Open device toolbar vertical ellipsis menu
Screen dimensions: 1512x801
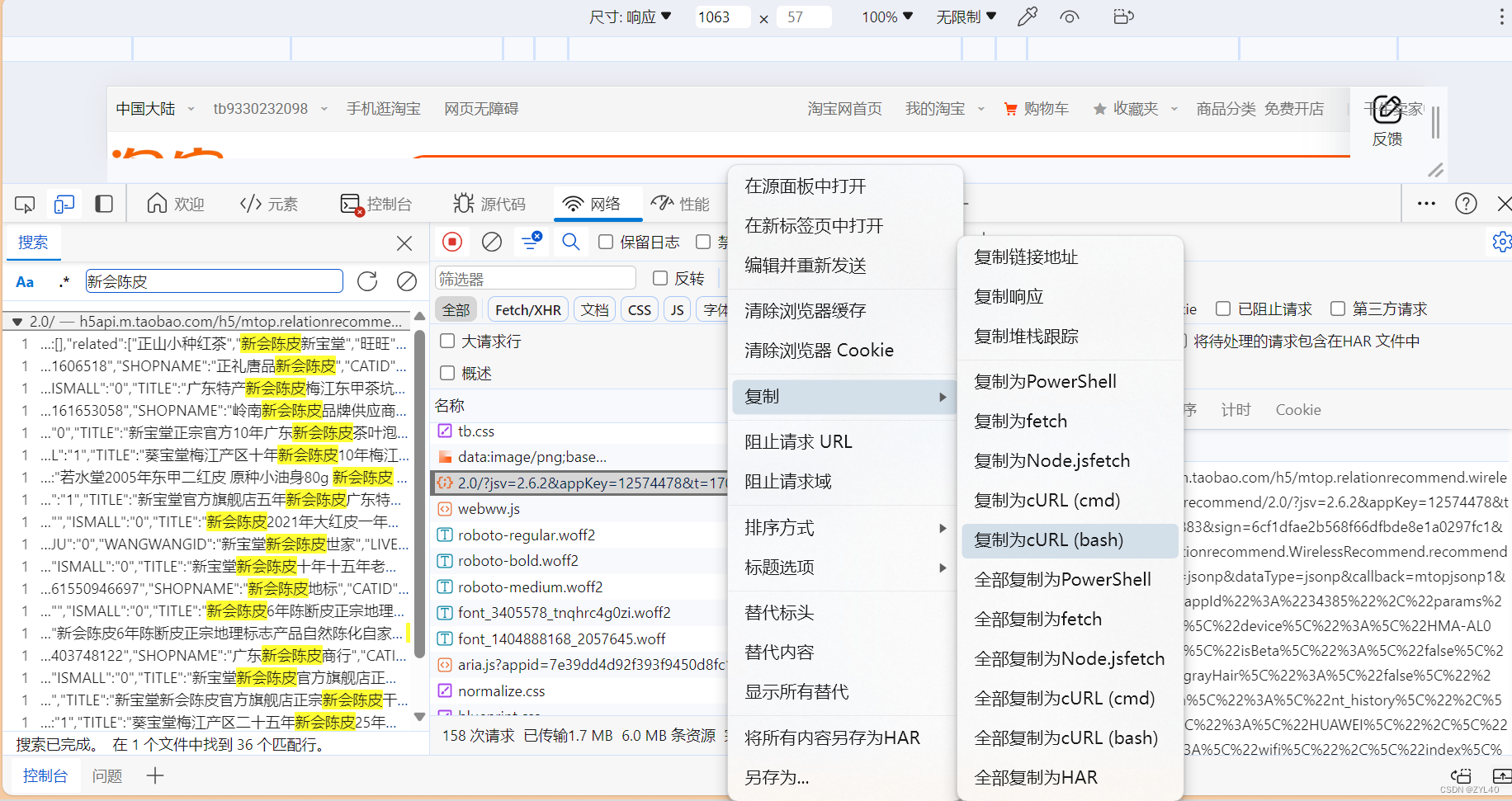pyautogui.click(x=1501, y=16)
